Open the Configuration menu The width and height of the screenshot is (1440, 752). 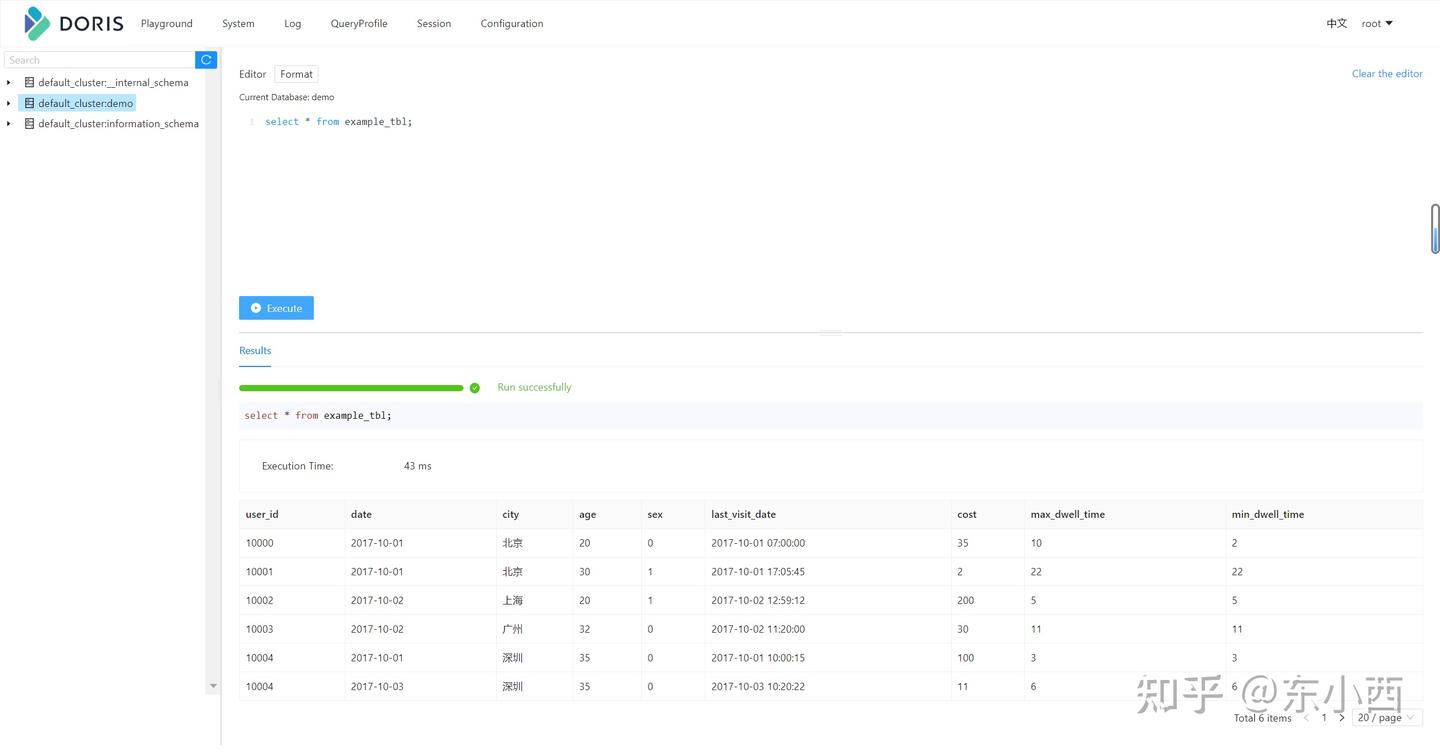512,23
